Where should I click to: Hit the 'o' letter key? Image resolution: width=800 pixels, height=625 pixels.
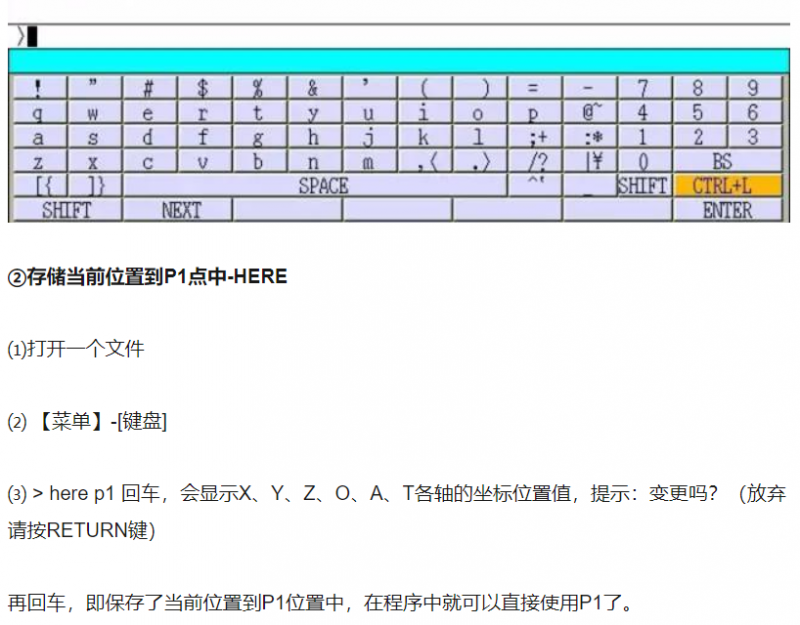pos(480,112)
